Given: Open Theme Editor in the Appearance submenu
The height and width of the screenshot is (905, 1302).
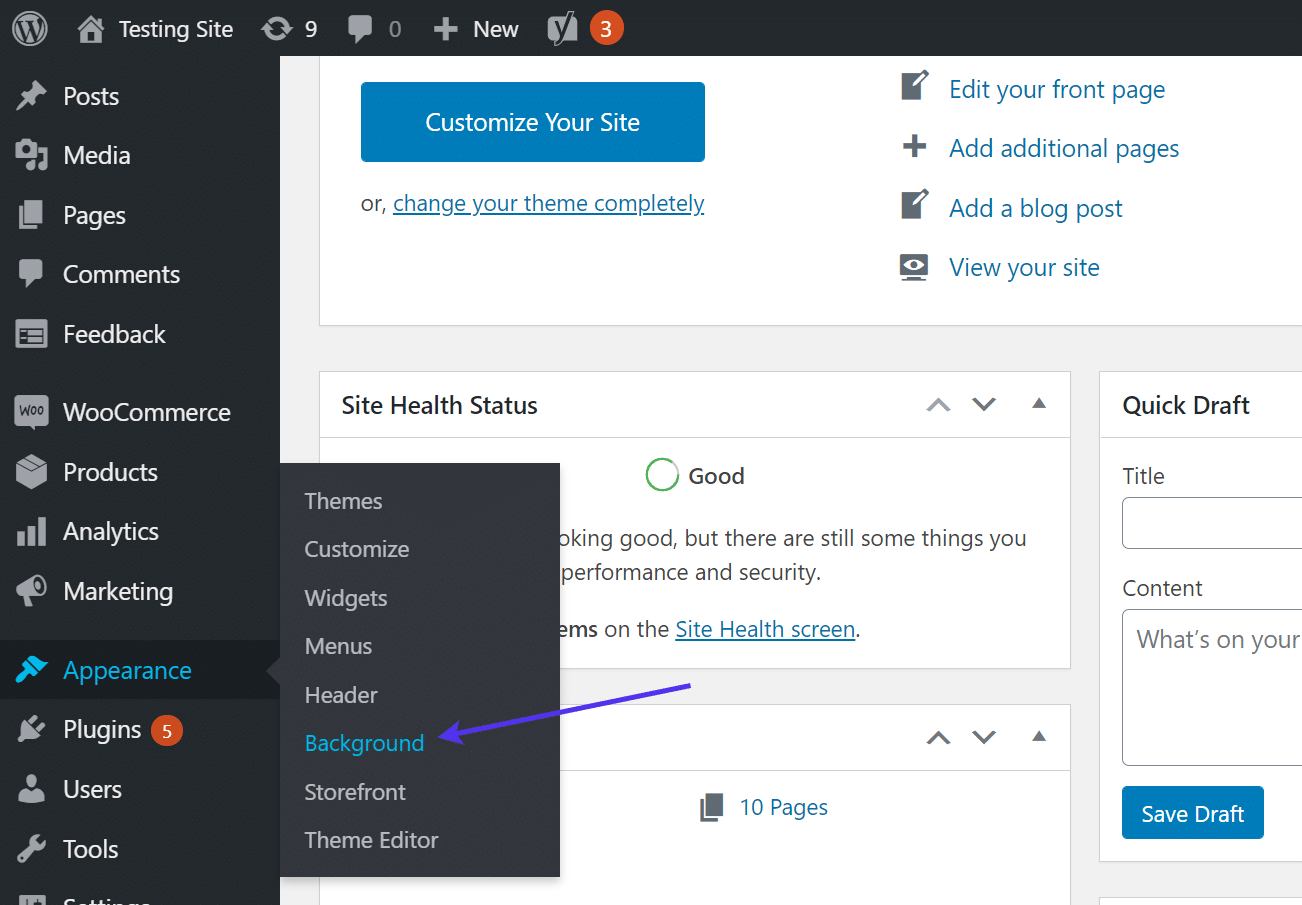Looking at the screenshot, I should [371, 840].
